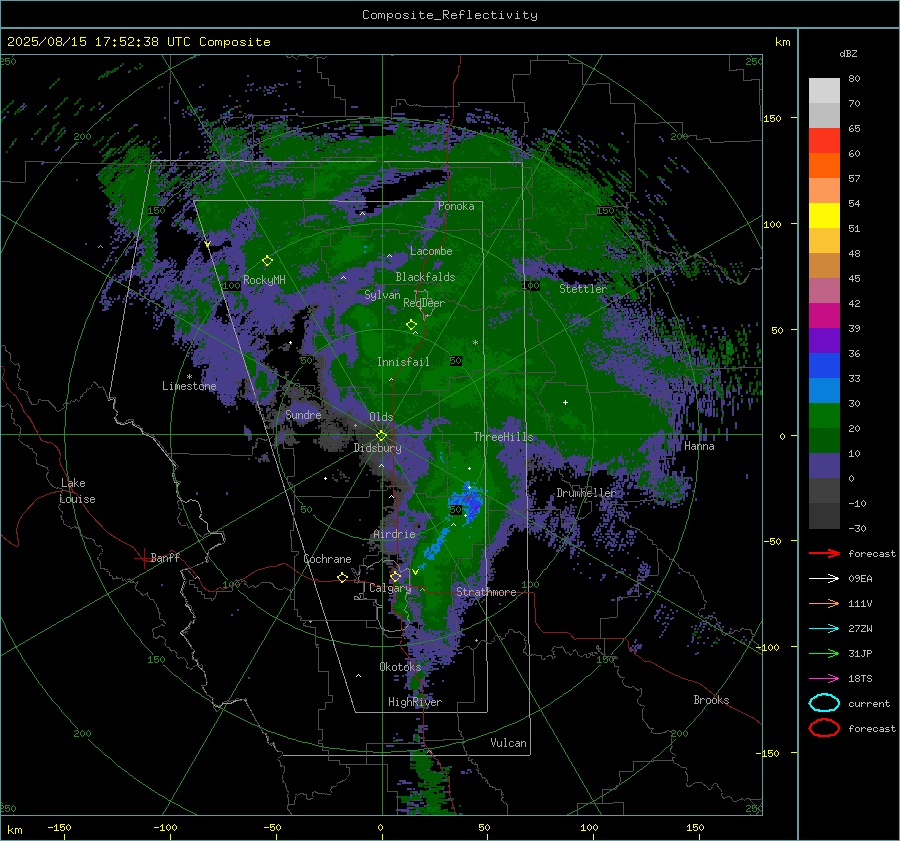The width and height of the screenshot is (900, 841).
Task: Click the Sundre city label
Action: tap(303, 414)
